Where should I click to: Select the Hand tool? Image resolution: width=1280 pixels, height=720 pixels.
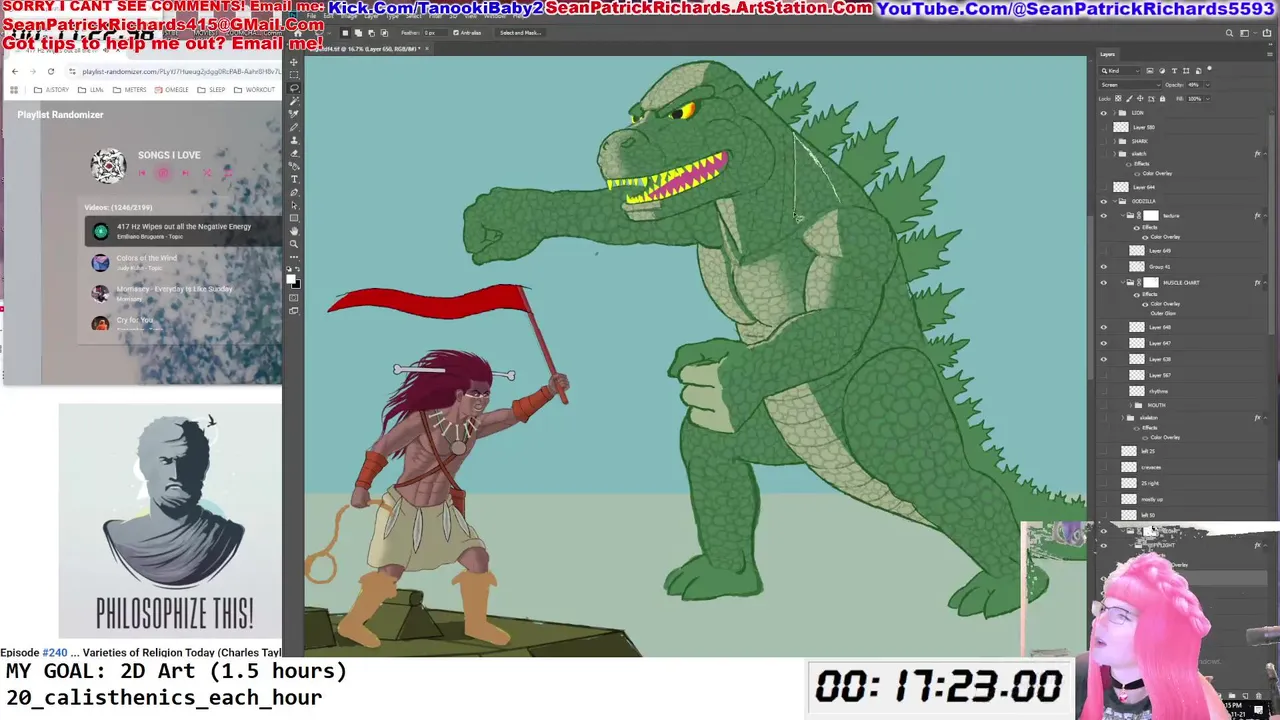pos(294,232)
